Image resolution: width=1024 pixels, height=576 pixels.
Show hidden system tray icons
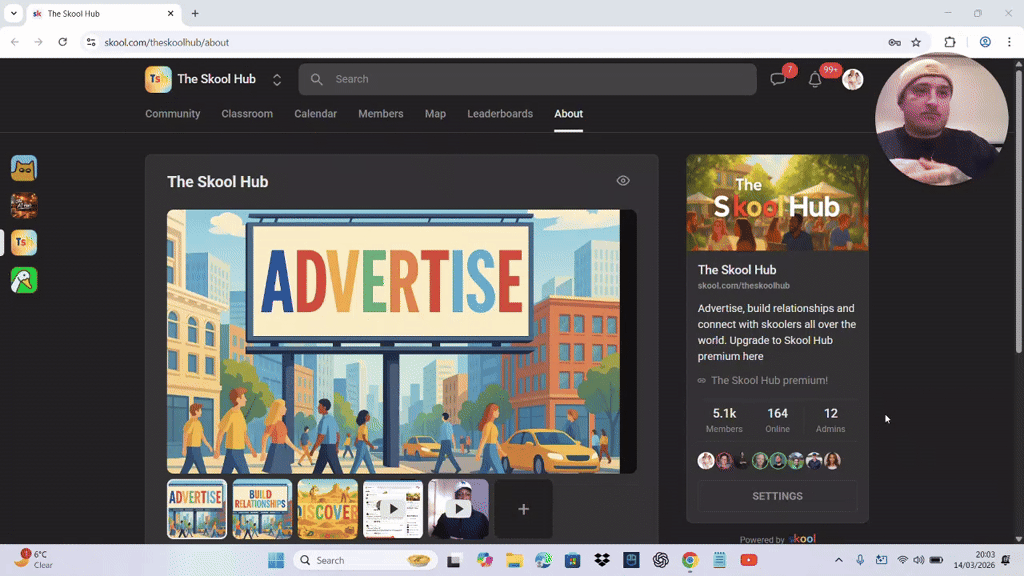pyautogui.click(x=839, y=560)
